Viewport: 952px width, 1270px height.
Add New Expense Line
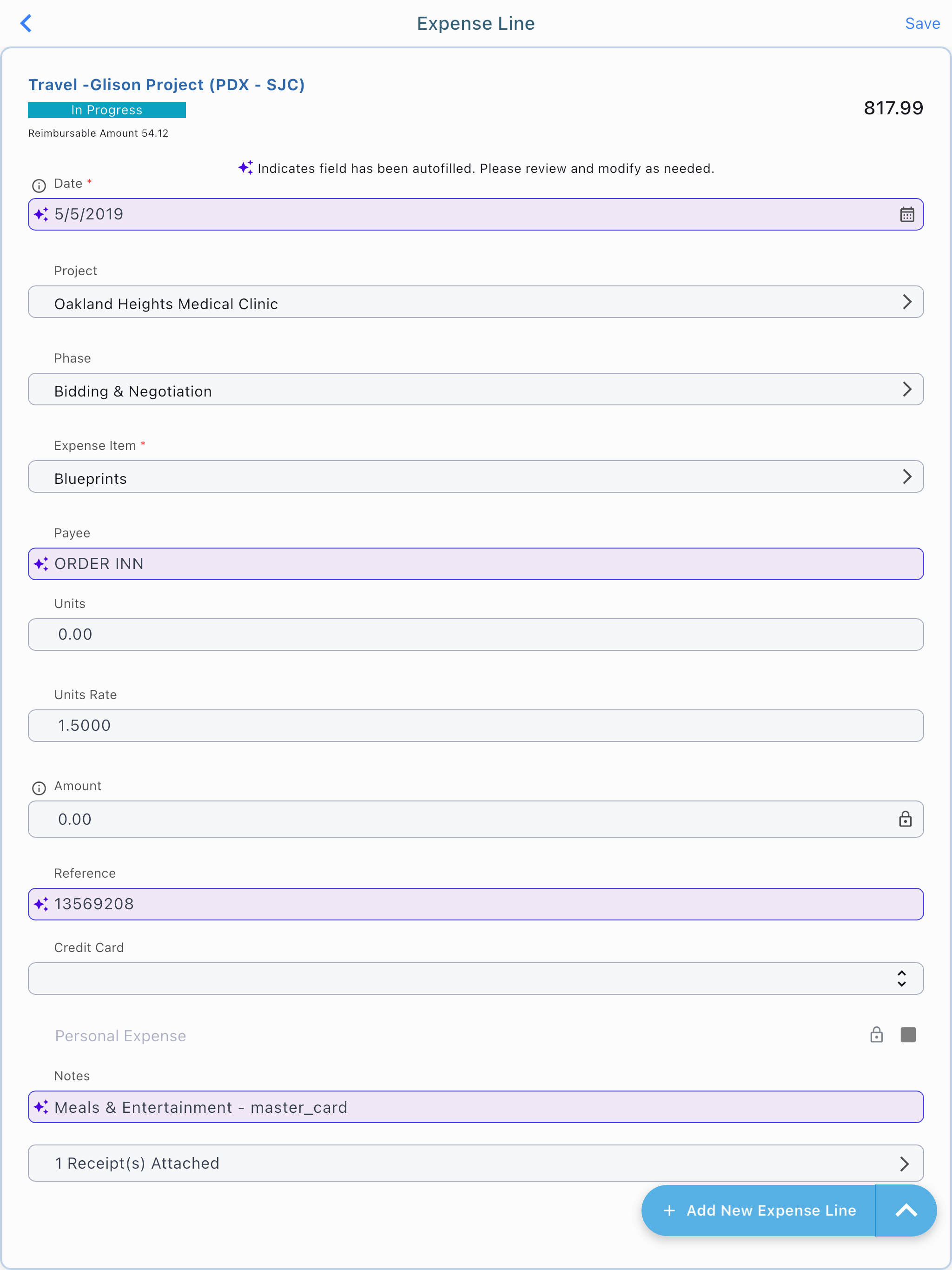[759, 1210]
